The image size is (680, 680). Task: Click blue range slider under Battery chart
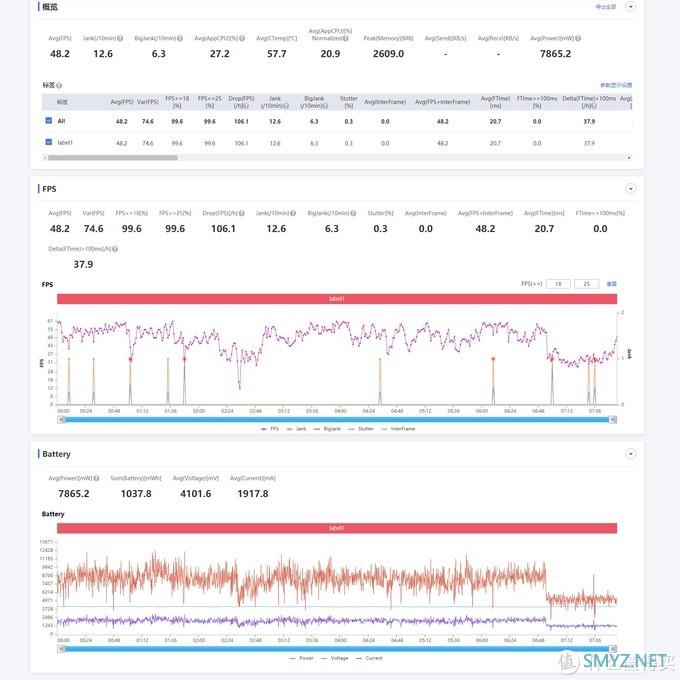337,649
